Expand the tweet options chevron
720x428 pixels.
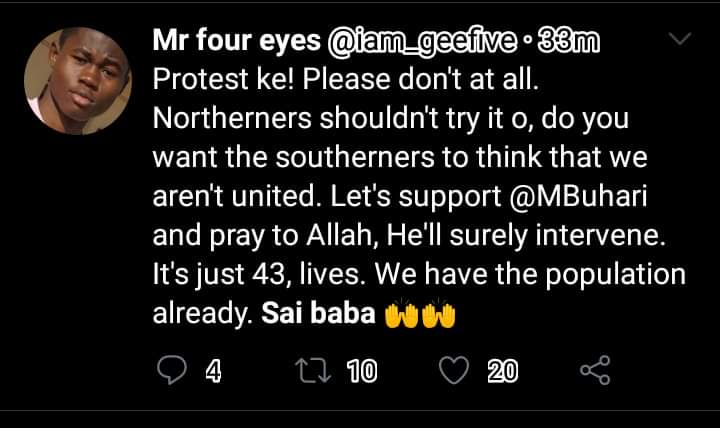pyautogui.click(x=679, y=39)
